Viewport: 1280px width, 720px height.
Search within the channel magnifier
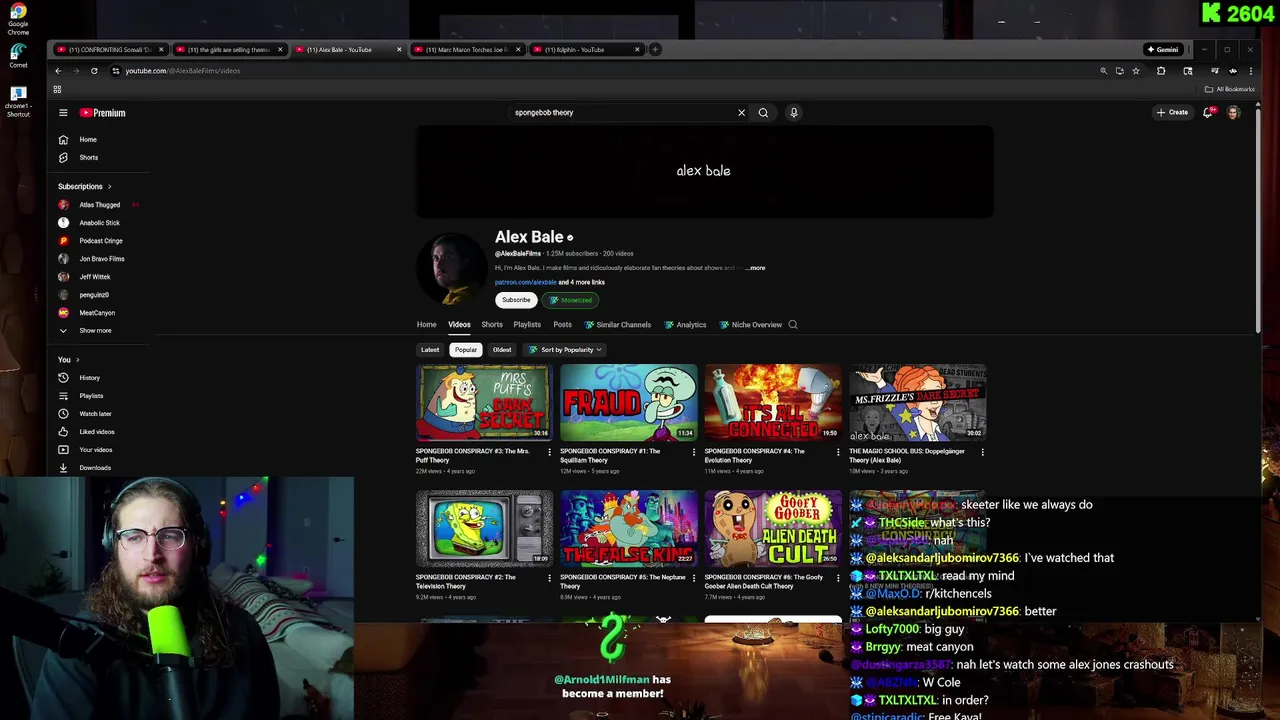tap(793, 325)
